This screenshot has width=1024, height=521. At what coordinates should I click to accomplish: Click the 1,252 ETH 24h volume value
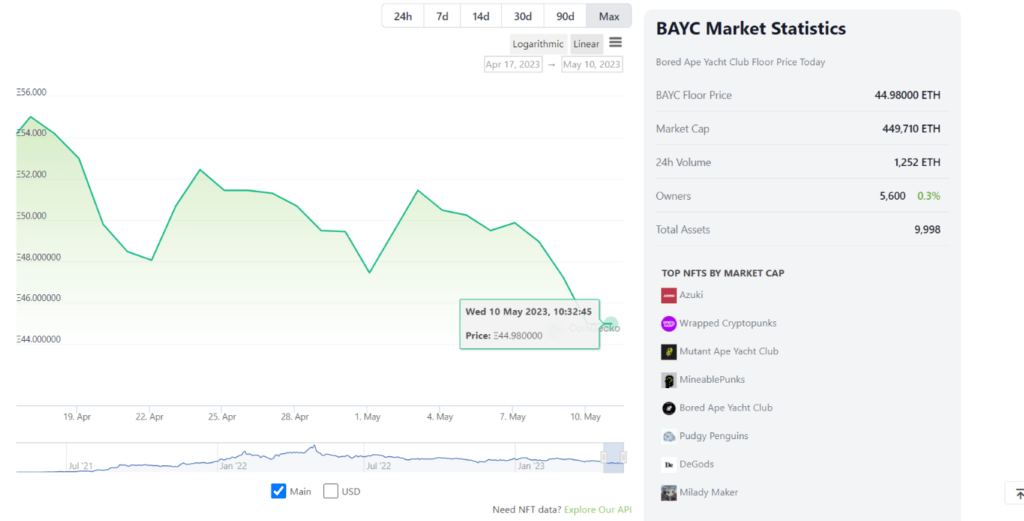918,163
